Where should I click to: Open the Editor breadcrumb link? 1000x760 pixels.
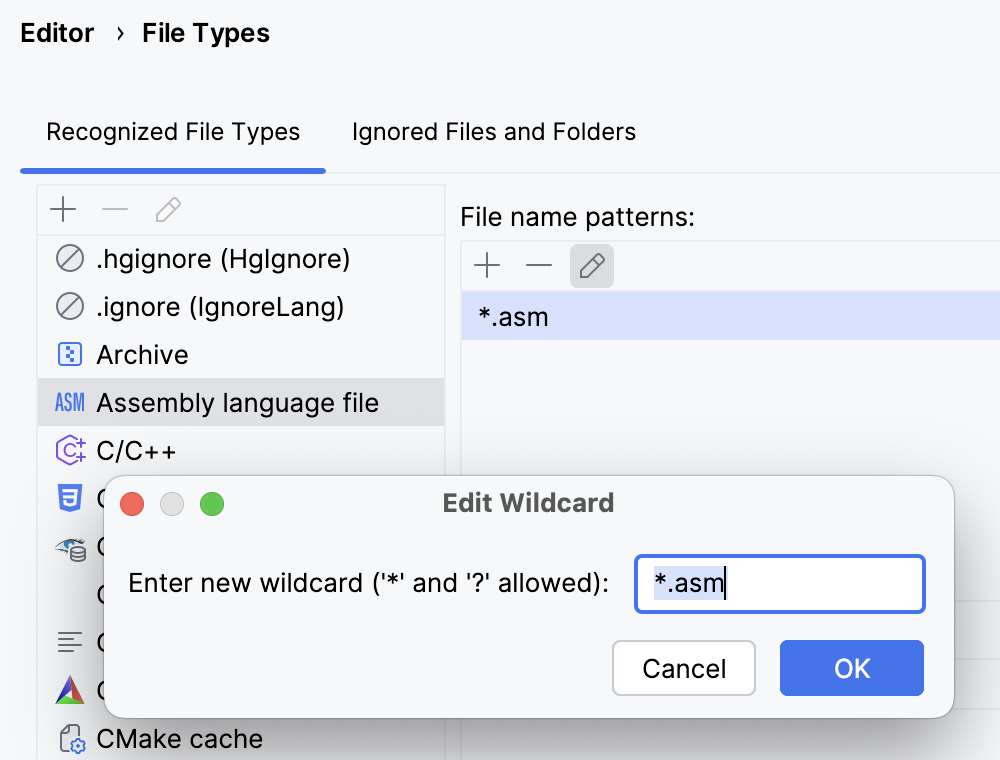coord(57,33)
